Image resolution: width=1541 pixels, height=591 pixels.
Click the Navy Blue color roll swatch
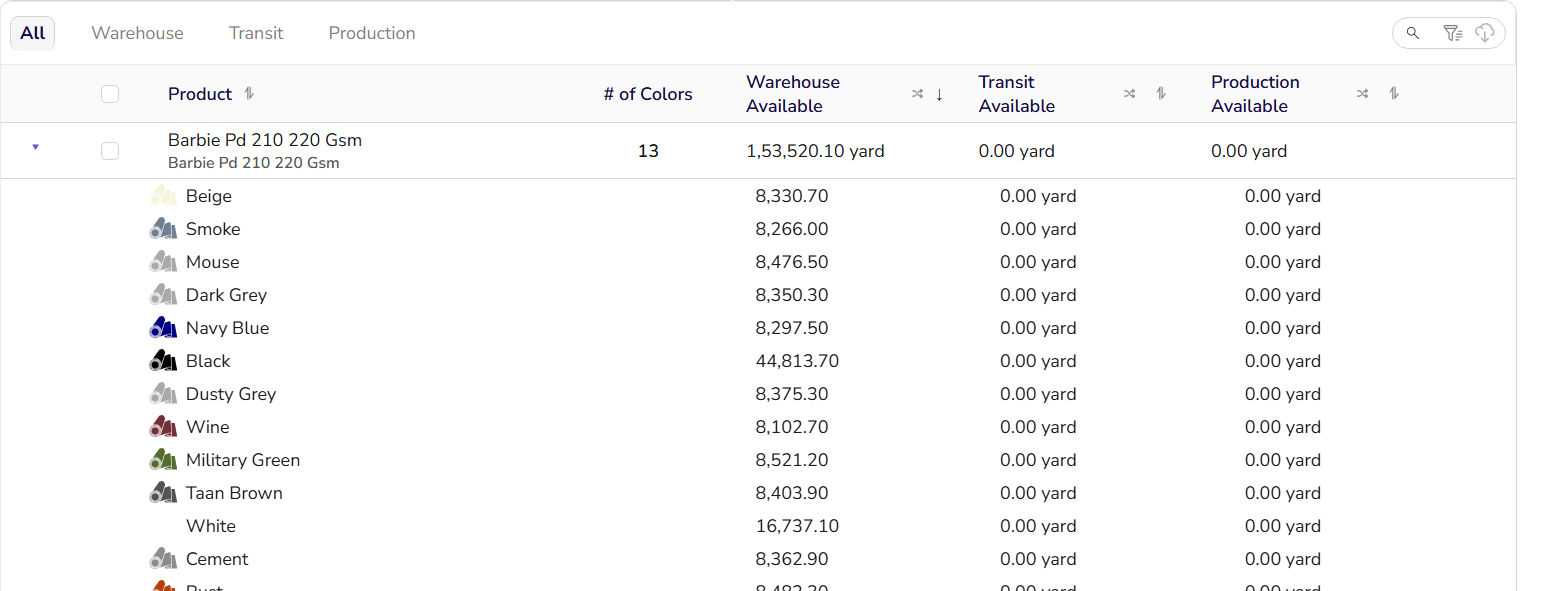[x=163, y=328]
